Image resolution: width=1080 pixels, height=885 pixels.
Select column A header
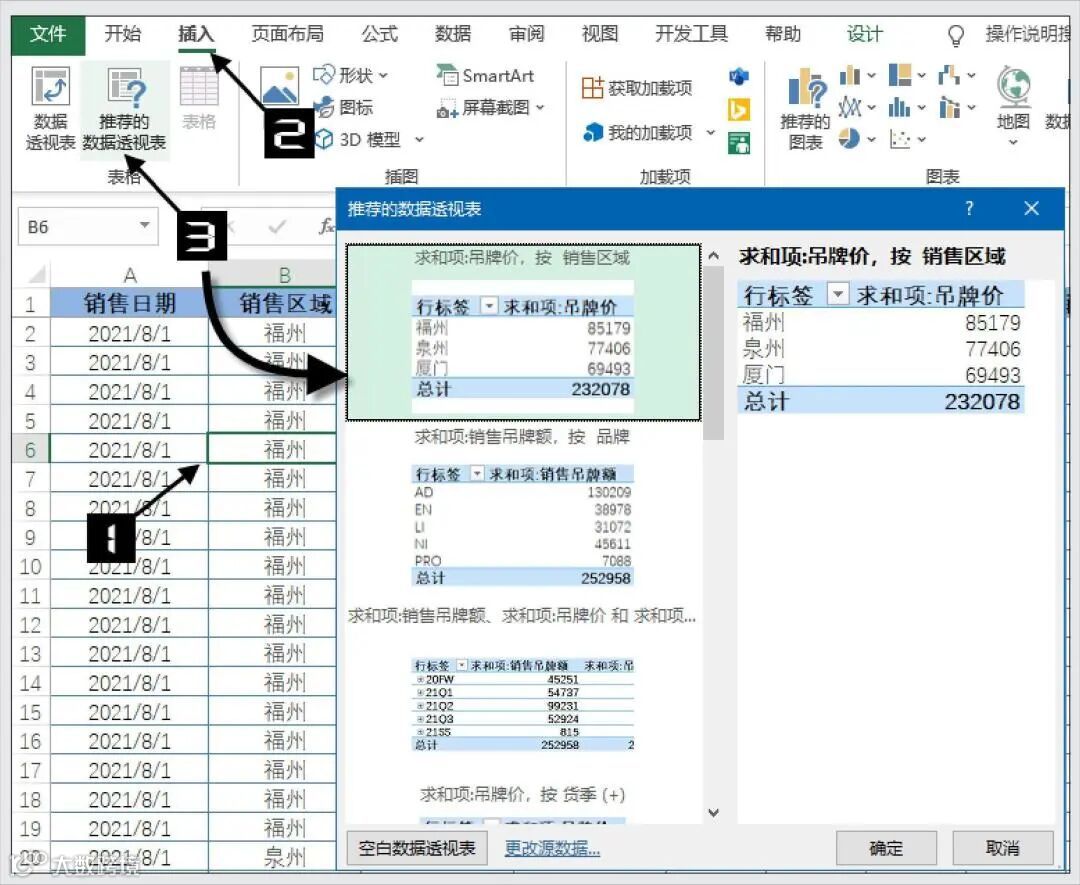(x=129, y=275)
